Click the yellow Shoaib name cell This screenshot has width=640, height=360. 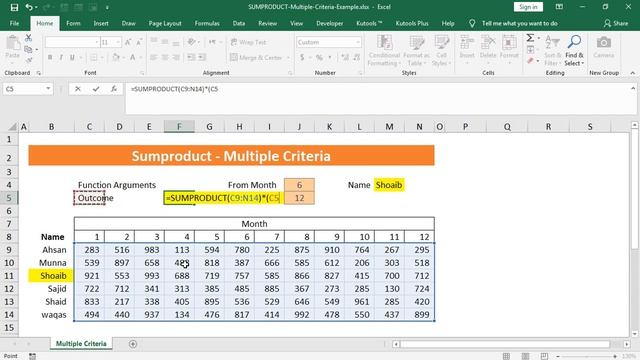point(389,185)
